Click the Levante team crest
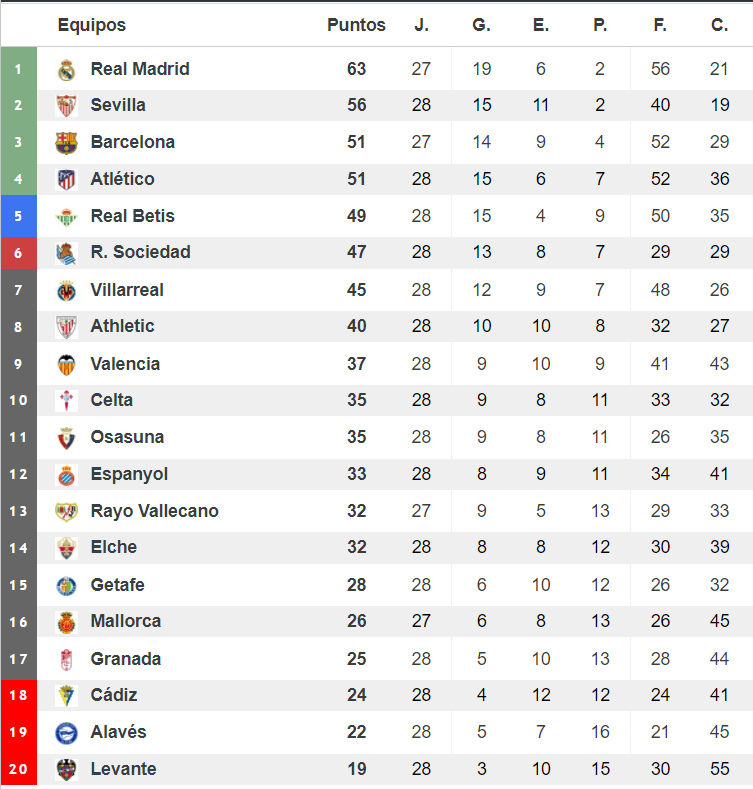 pyautogui.click(x=66, y=770)
